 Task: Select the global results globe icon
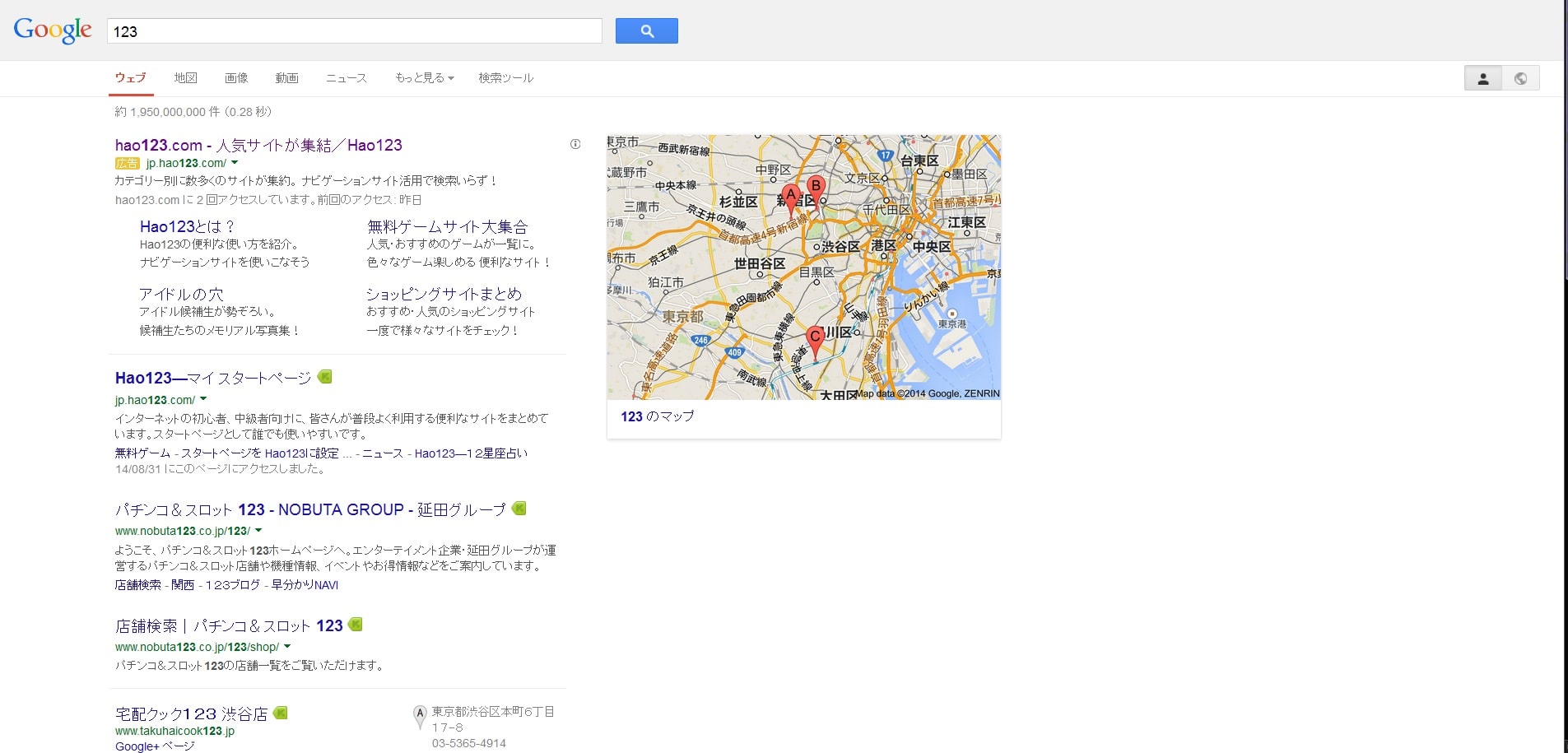(1520, 78)
